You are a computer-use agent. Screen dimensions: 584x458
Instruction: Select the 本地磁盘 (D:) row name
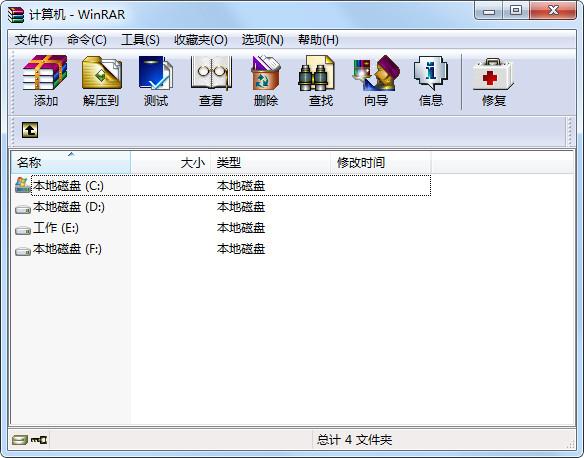coord(69,207)
